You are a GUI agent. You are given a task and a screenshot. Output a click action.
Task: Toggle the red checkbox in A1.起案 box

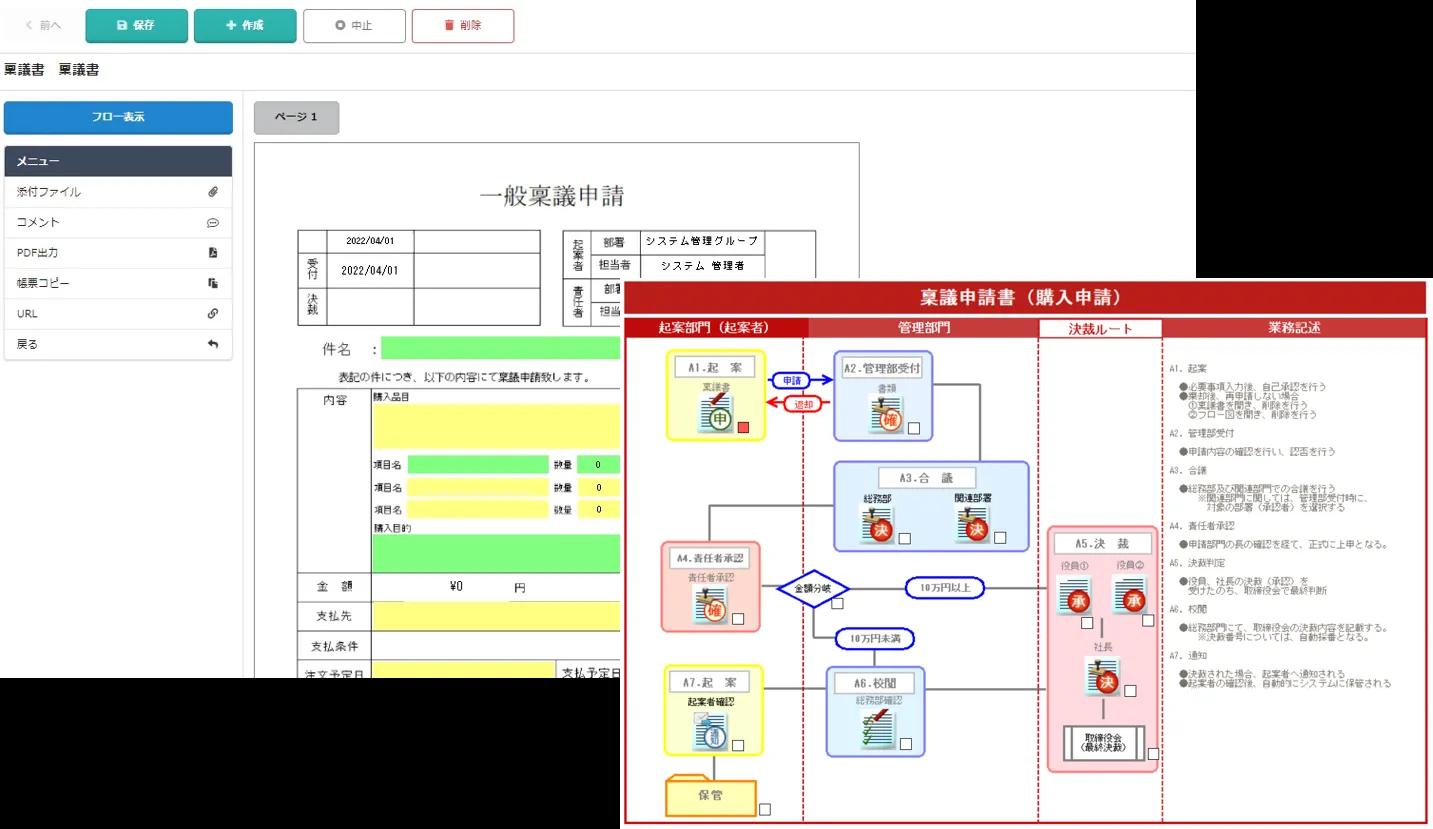743,429
